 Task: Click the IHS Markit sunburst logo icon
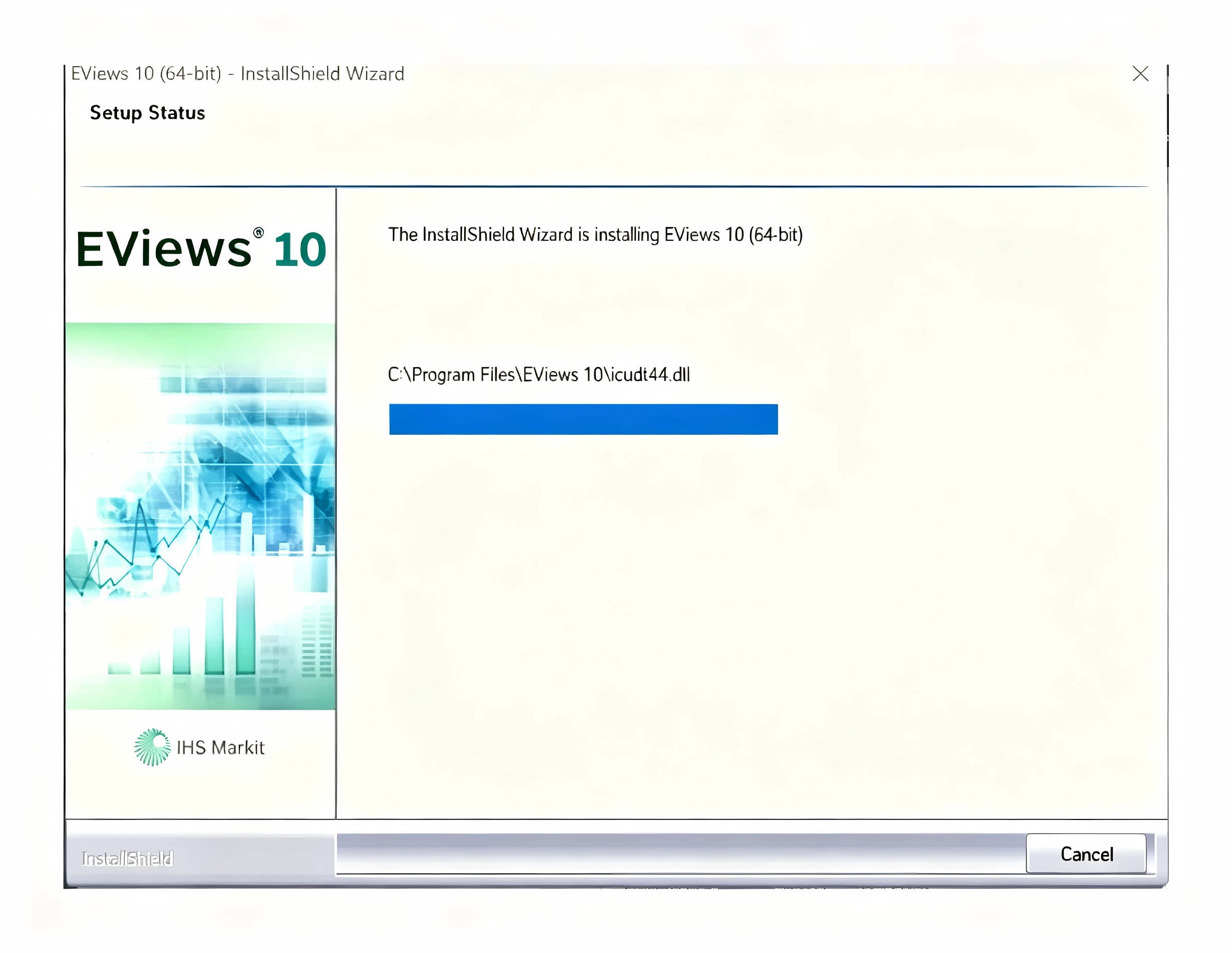tap(152, 747)
